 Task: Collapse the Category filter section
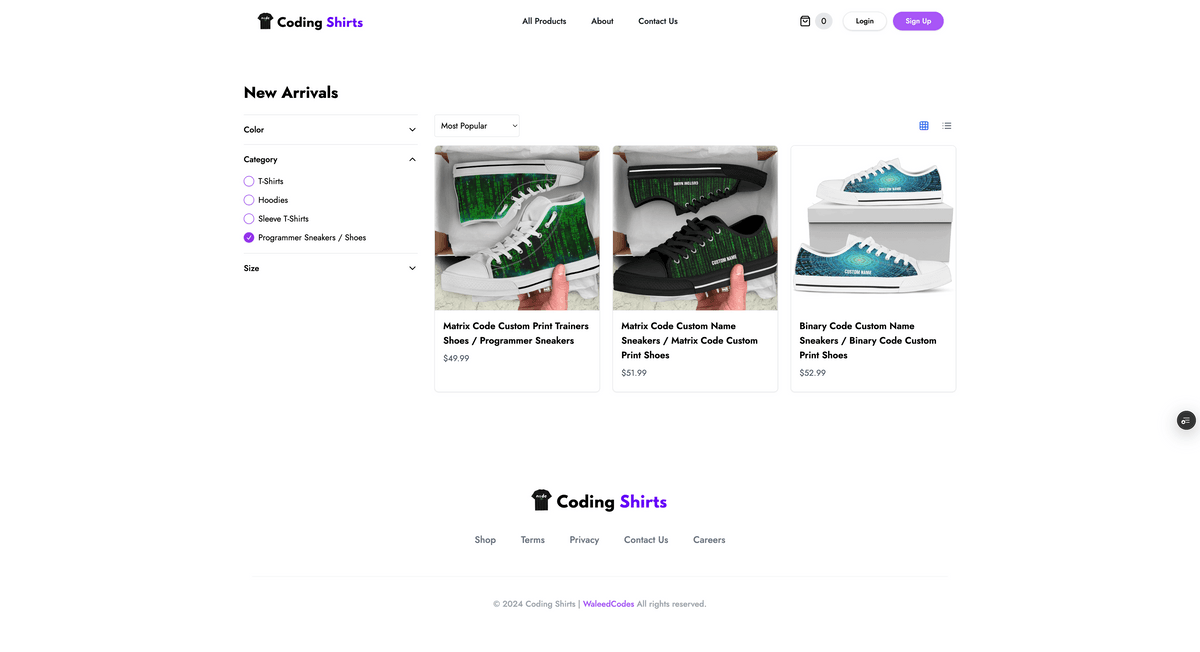pos(412,160)
